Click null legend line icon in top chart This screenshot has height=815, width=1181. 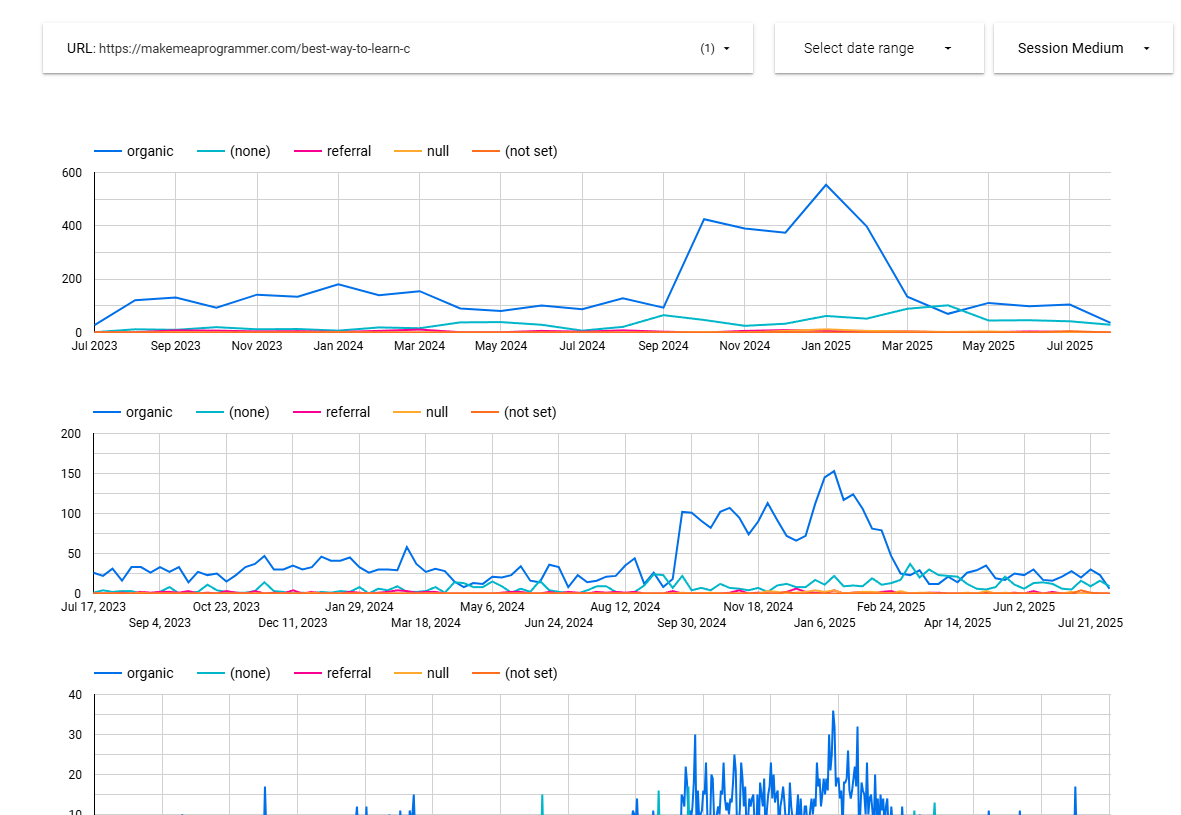click(408, 151)
